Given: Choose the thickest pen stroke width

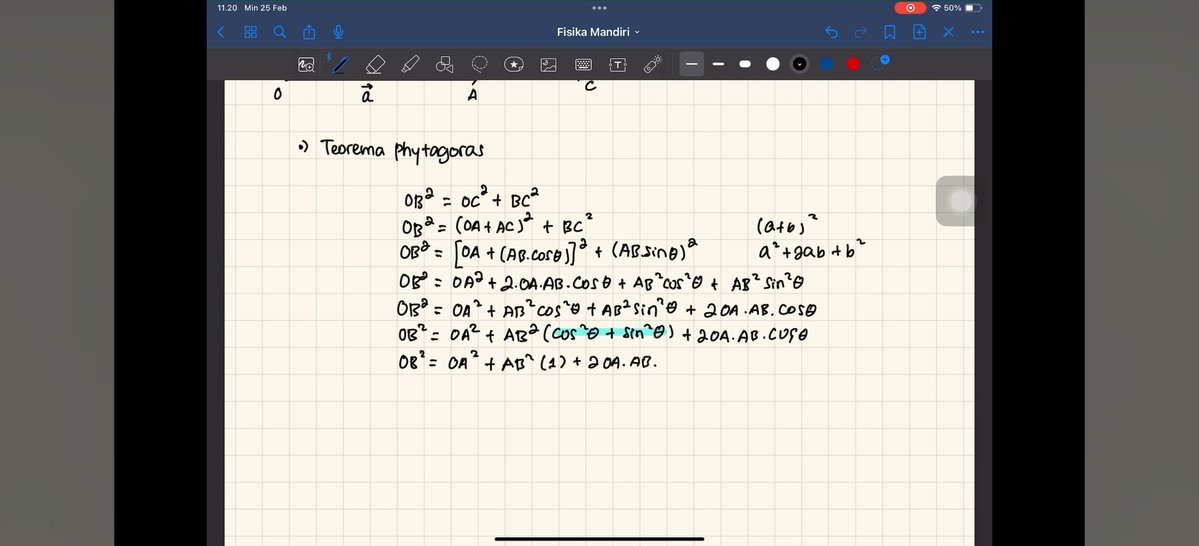Looking at the screenshot, I should (745, 64).
